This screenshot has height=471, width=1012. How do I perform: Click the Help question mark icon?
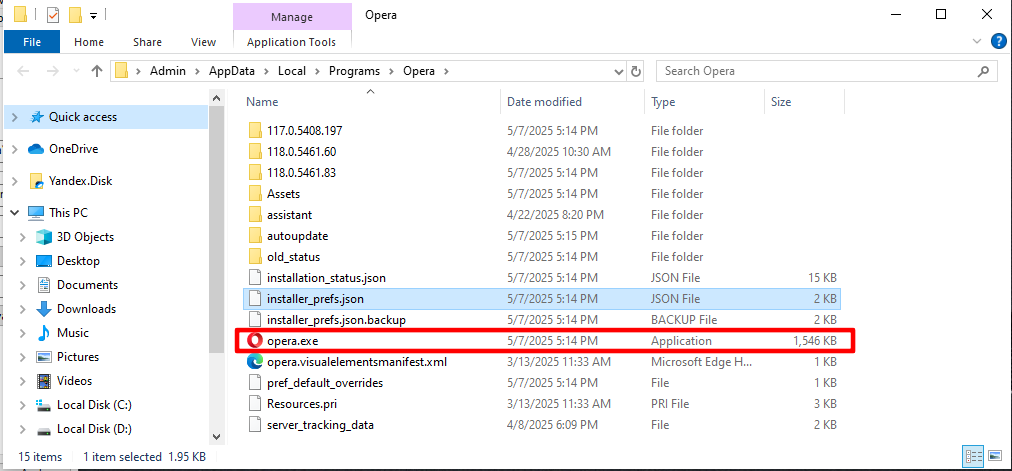[997, 42]
